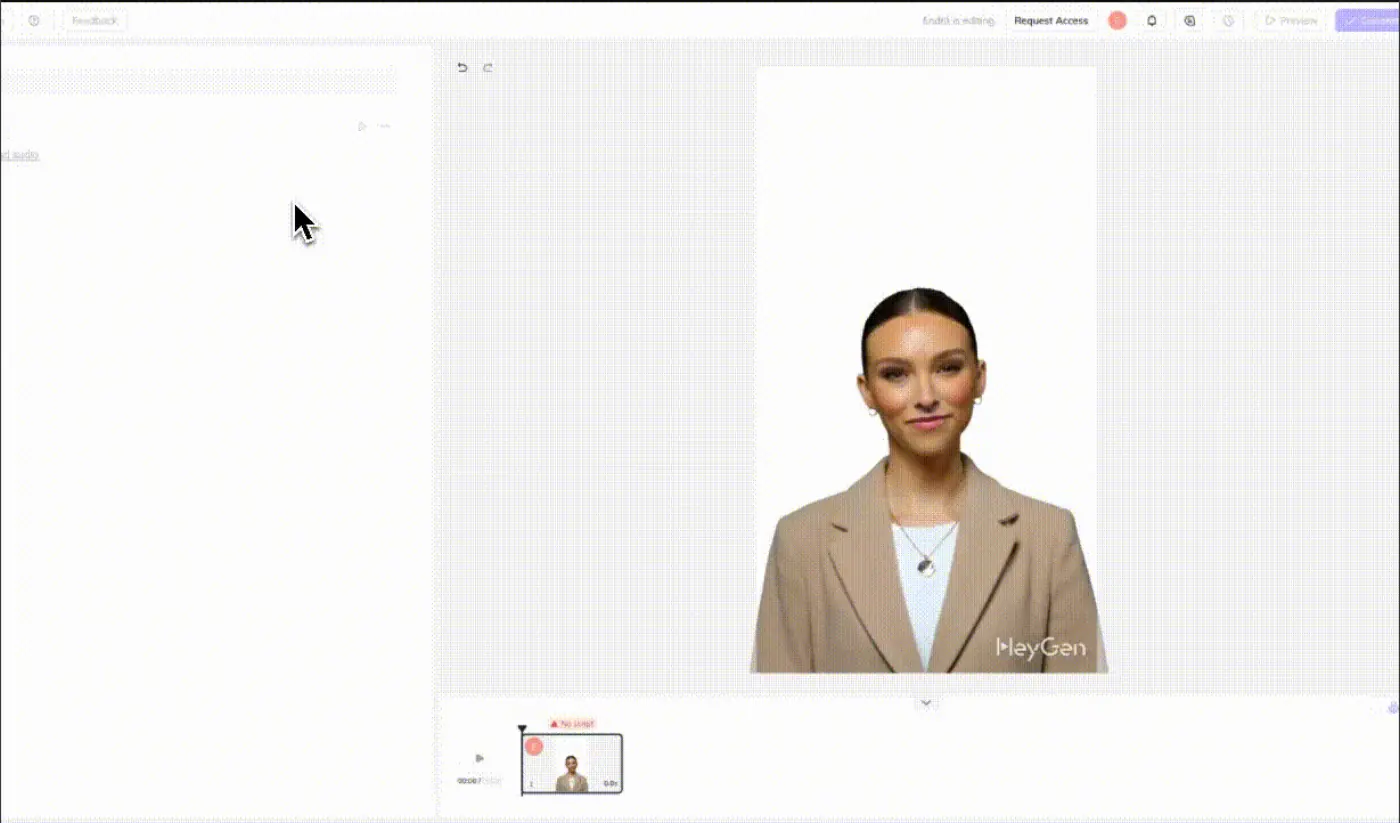Click the orange avatar badge on scene thumbnail
This screenshot has height=823, width=1400.
[534, 746]
